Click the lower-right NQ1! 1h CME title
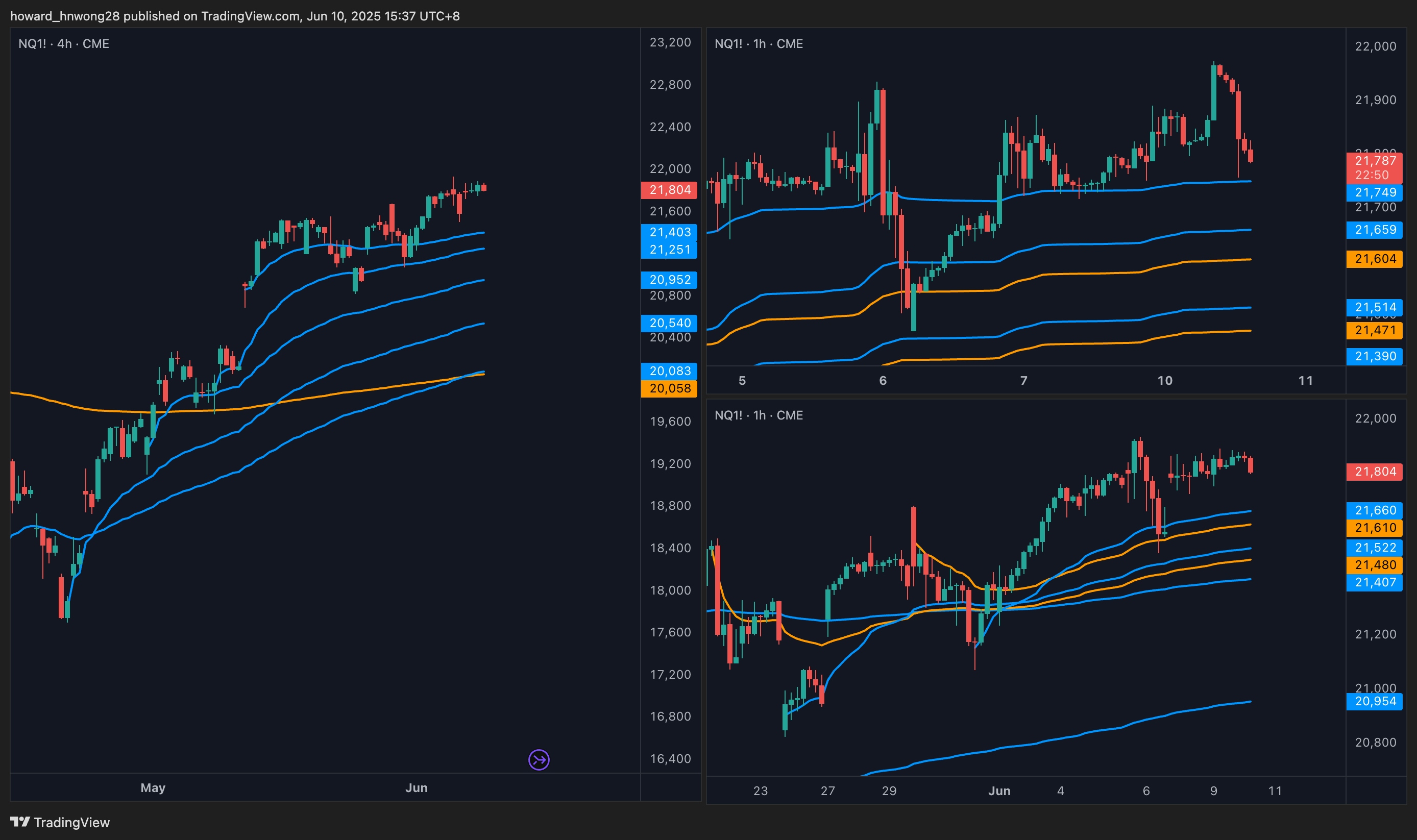 758,415
